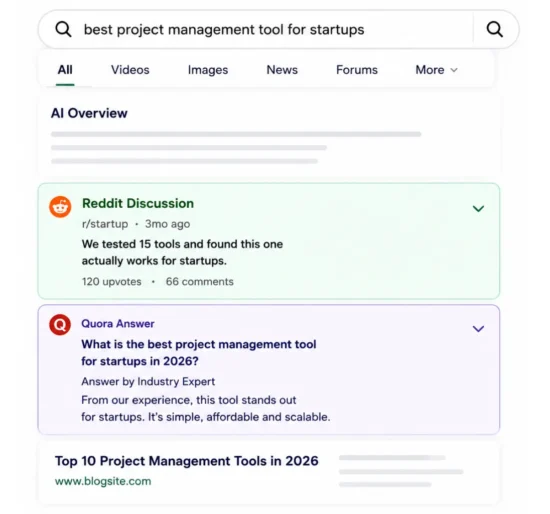The width and height of the screenshot is (550, 514).
Task: Click the magnifier icon left of search query
Action: click(x=63, y=29)
